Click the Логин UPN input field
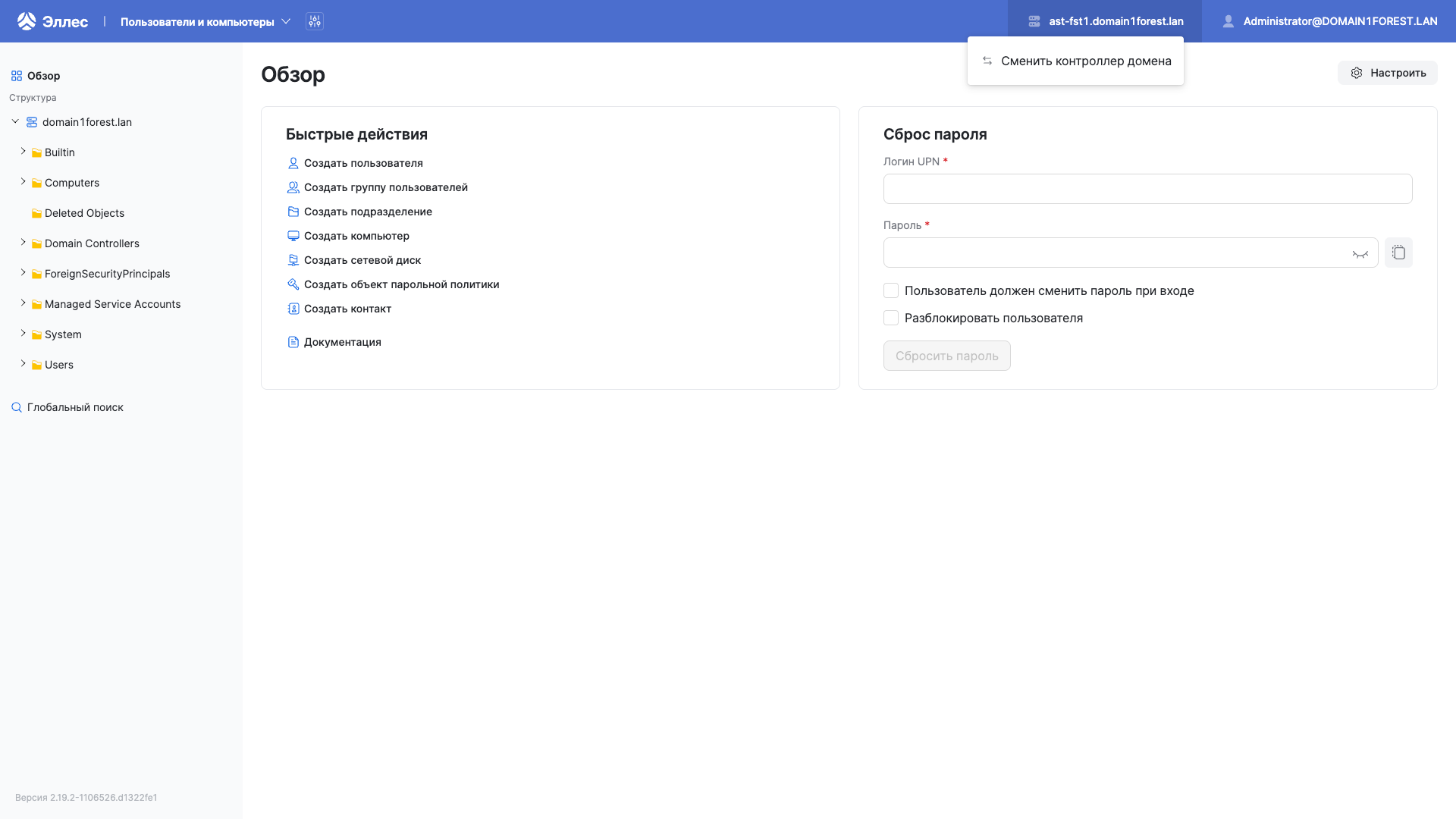Screen dimensions: 1456x819 (1147, 189)
